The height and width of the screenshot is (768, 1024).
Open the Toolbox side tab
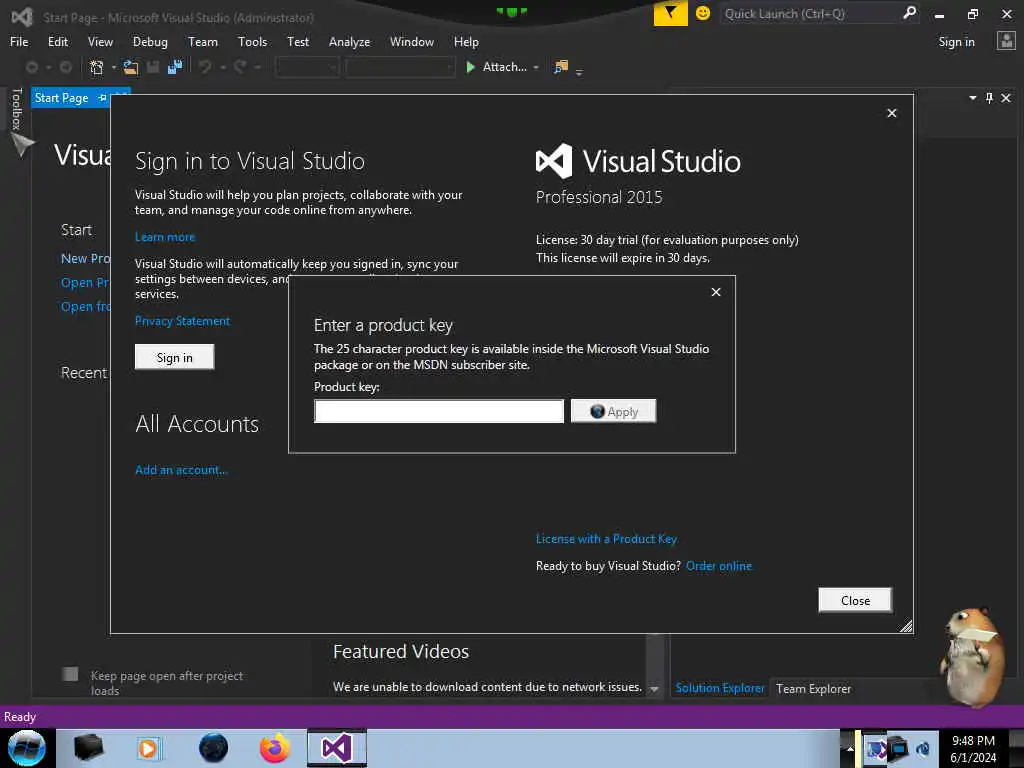point(17,108)
